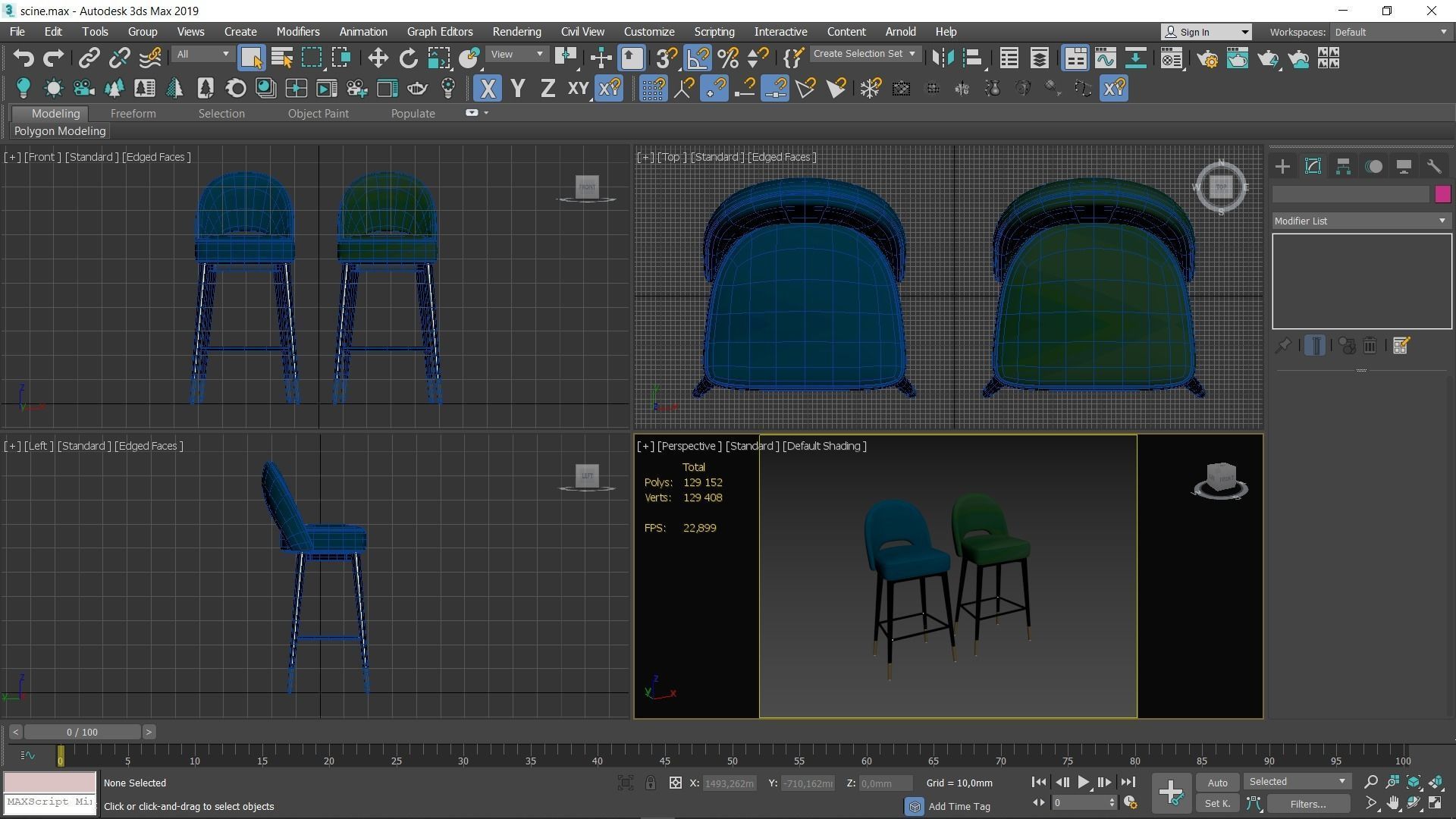The width and height of the screenshot is (1456, 819).
Task: Activate the Select and Rotate tool
Action: coord(408,58)
